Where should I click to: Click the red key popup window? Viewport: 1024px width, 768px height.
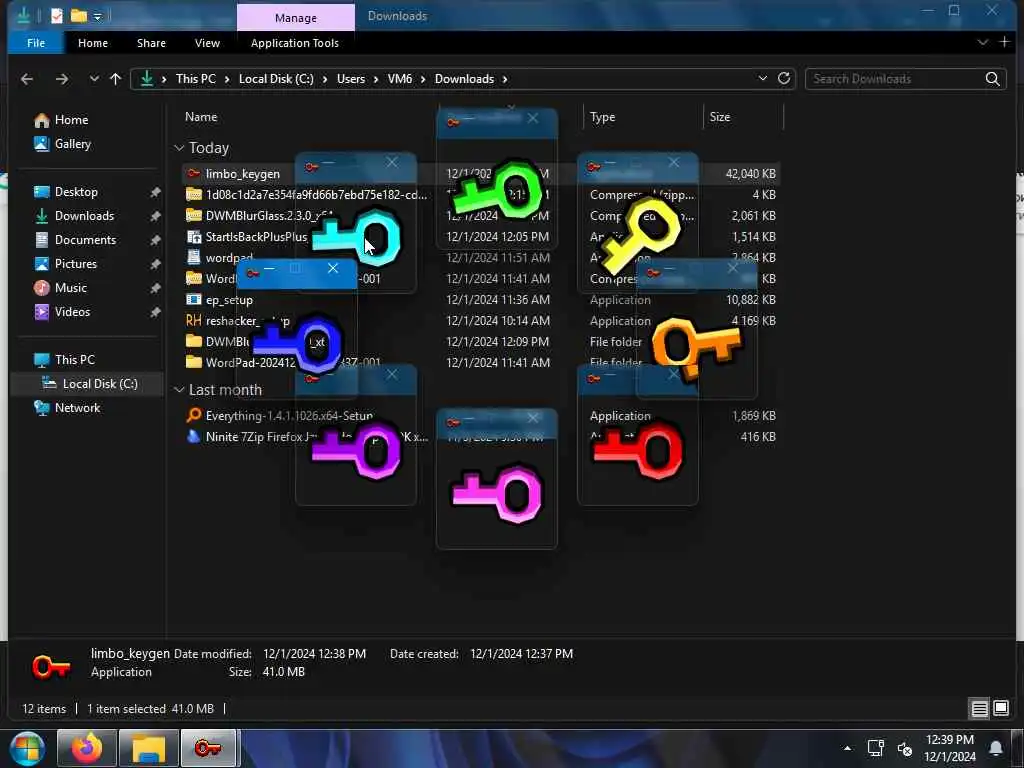[637, 436]
